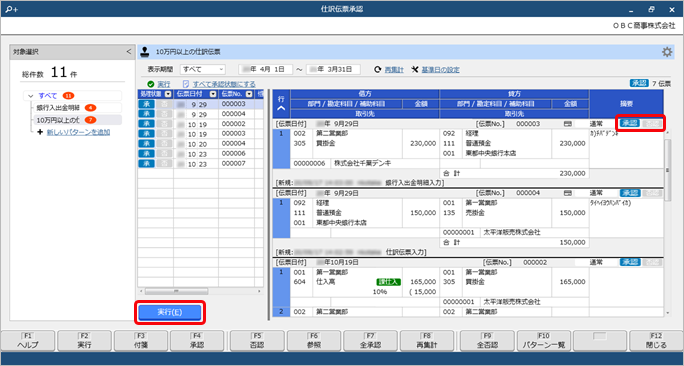
Task: Toggle 否 for the 9/29 000004 row
Action: pyautogui.click(x=164, y=114)
